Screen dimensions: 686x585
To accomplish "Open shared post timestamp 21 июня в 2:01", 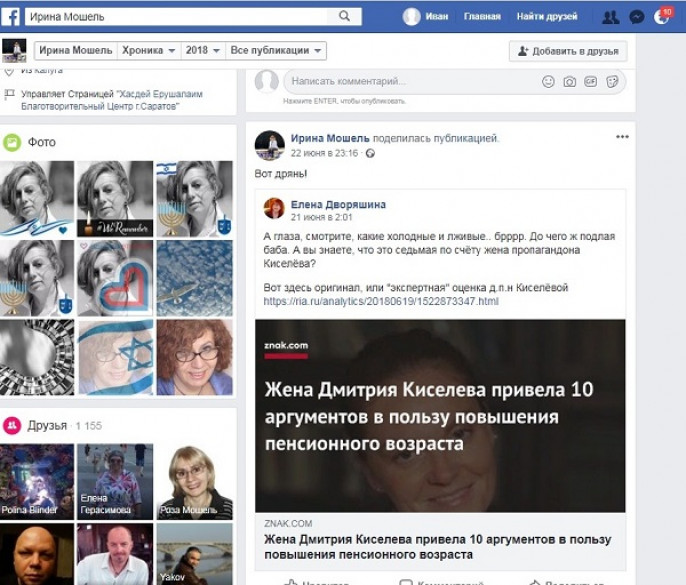I will (x=322, y=217).
